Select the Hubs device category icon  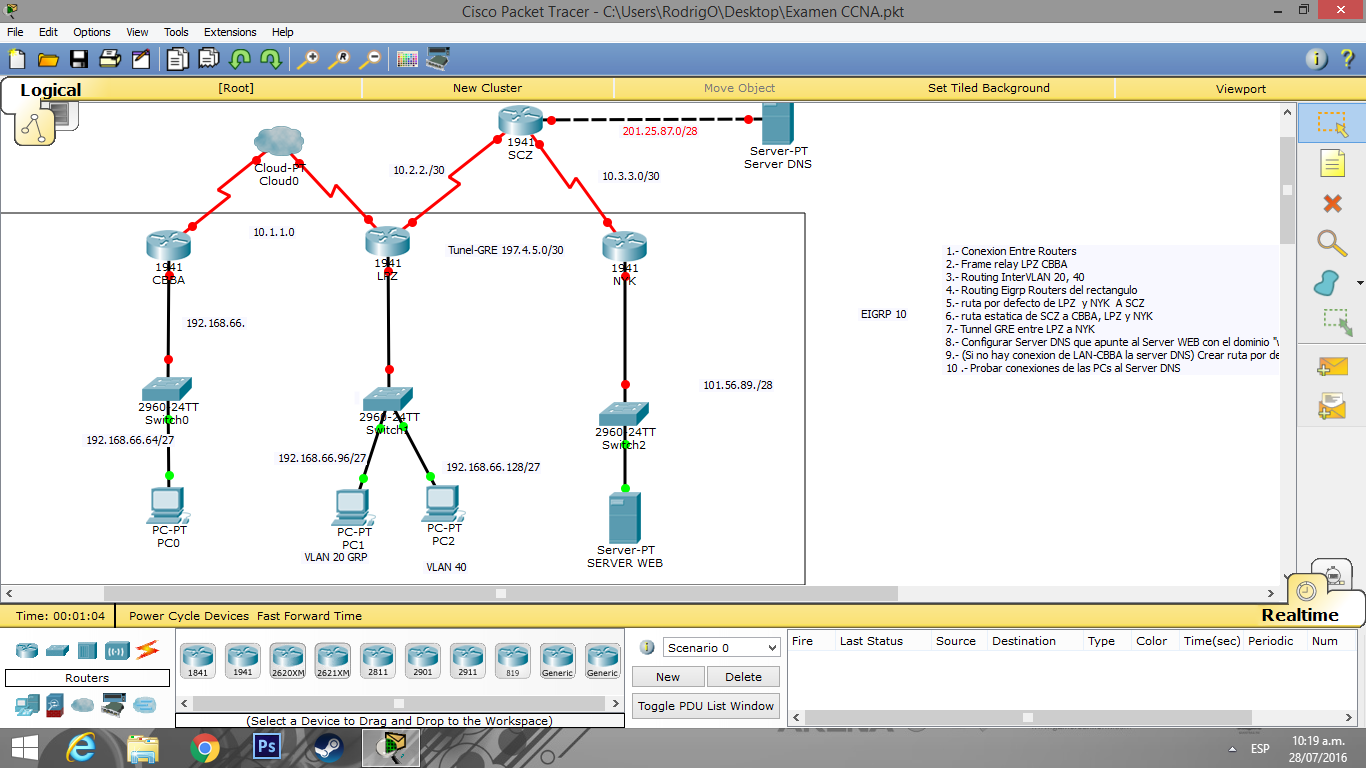click(87, 650)
